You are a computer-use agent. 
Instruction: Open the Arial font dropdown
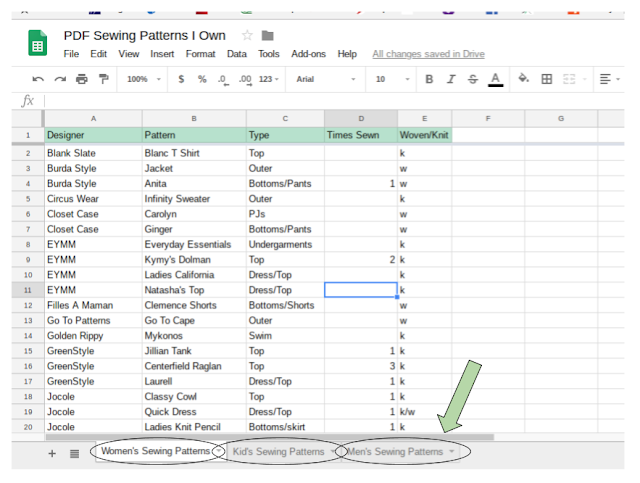click(326, 79)
